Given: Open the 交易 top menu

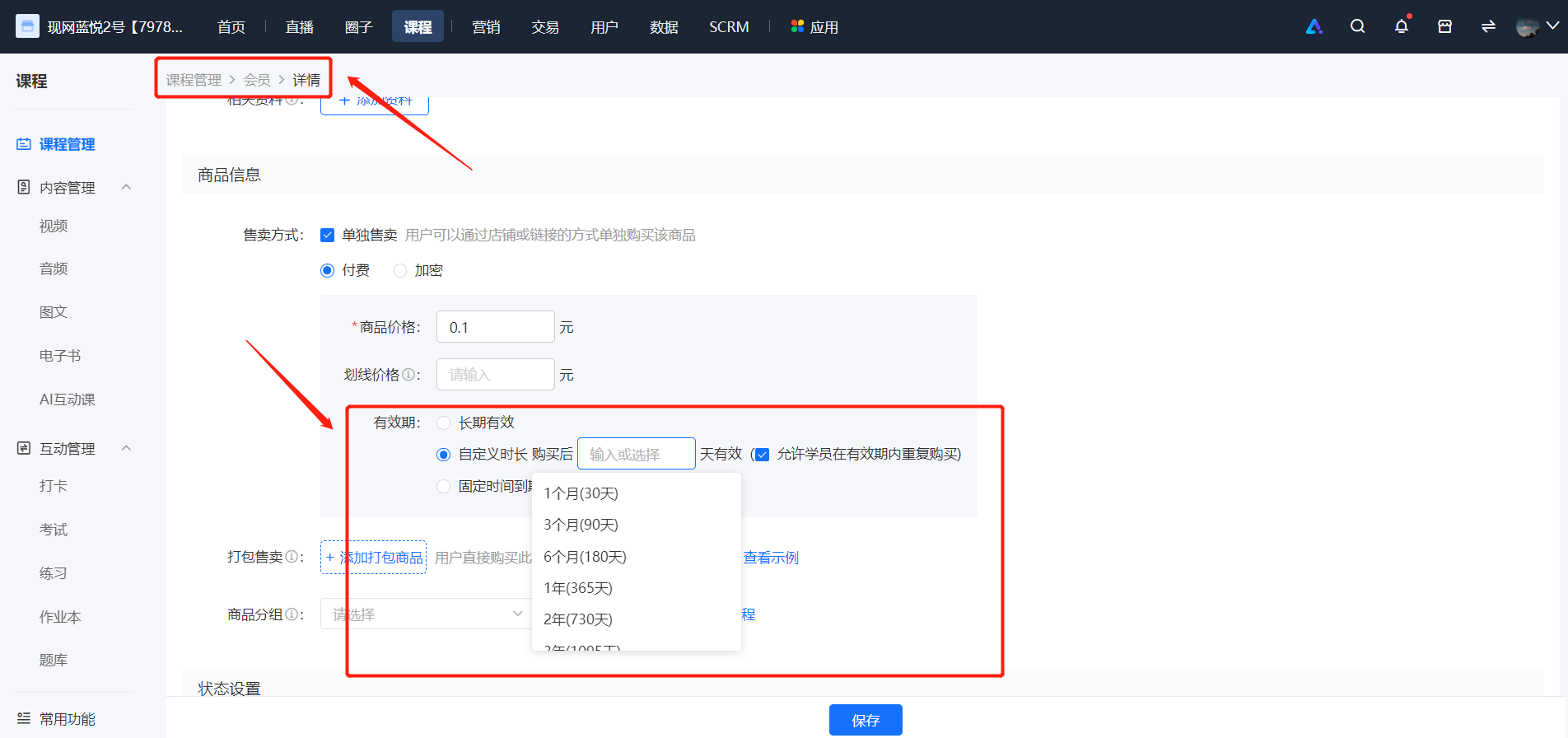Looking at the screenshot, I should (x=545, y=27).
